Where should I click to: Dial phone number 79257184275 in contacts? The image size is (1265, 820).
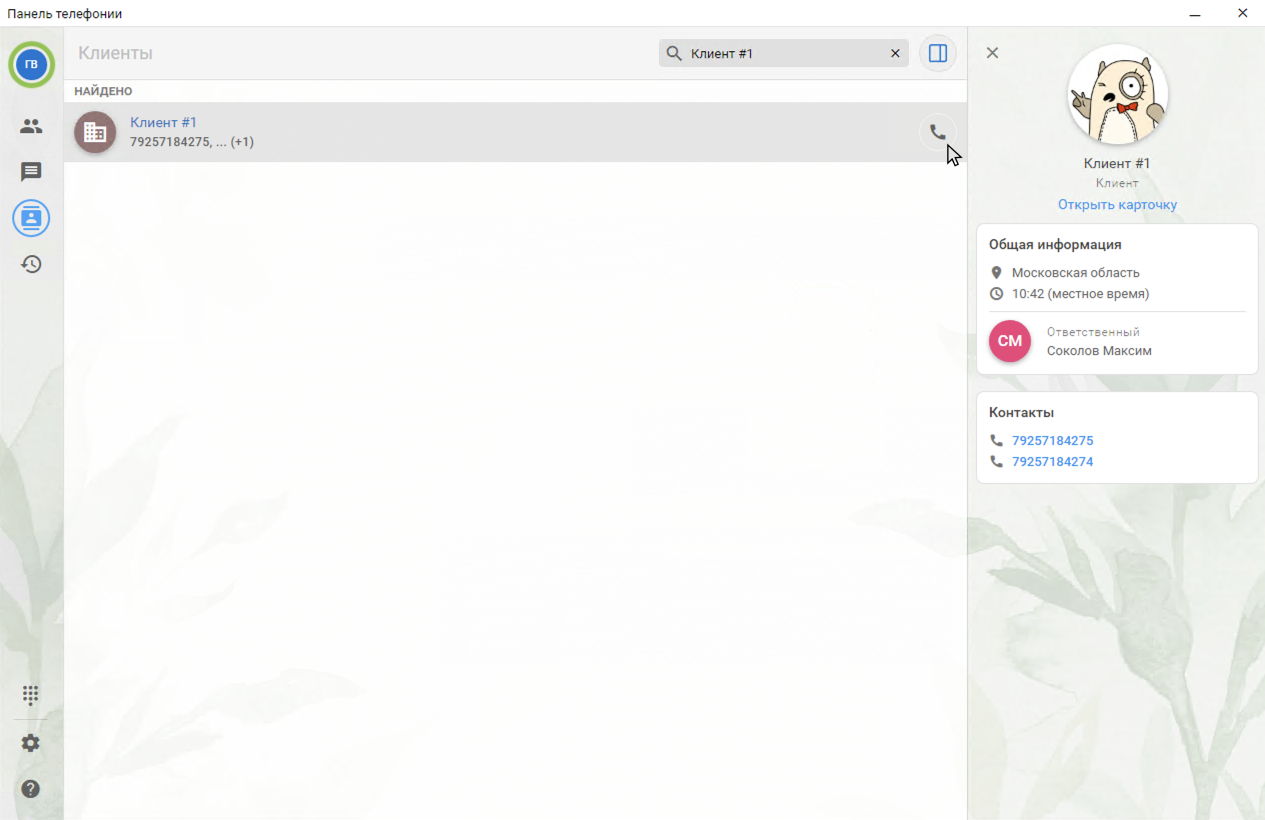pyautogui.click(x=1052, y=441)
